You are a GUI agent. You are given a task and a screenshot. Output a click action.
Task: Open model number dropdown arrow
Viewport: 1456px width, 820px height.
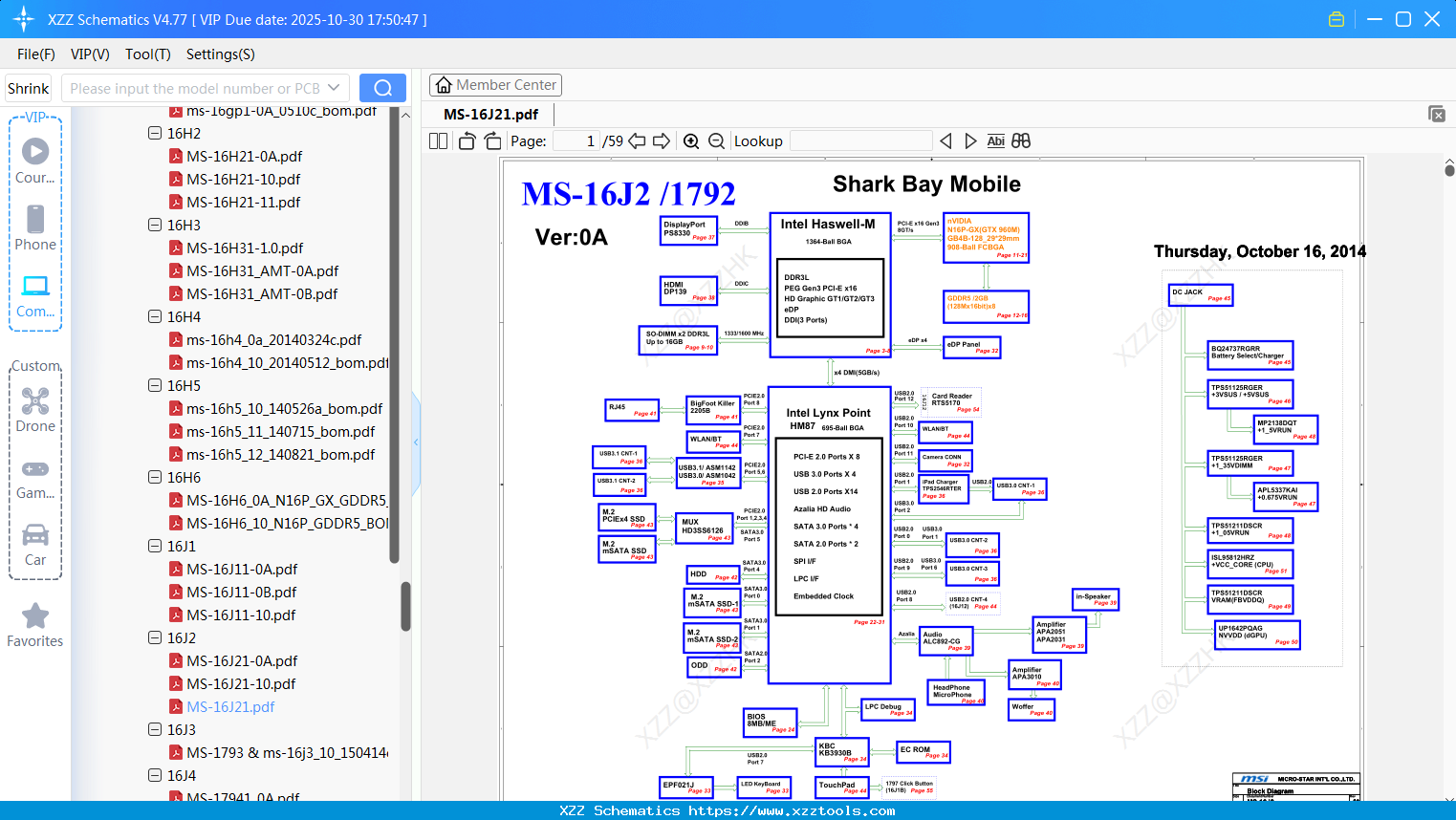pyautogui.click(x=334, y=88)
